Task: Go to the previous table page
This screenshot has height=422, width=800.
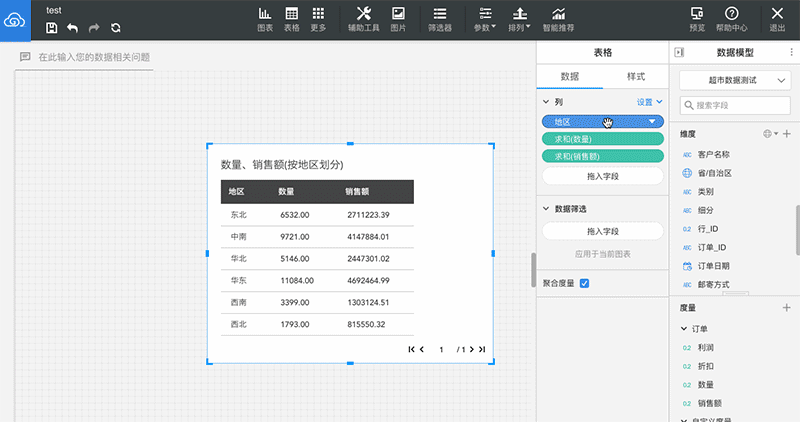Action: (x=422, y=350)
